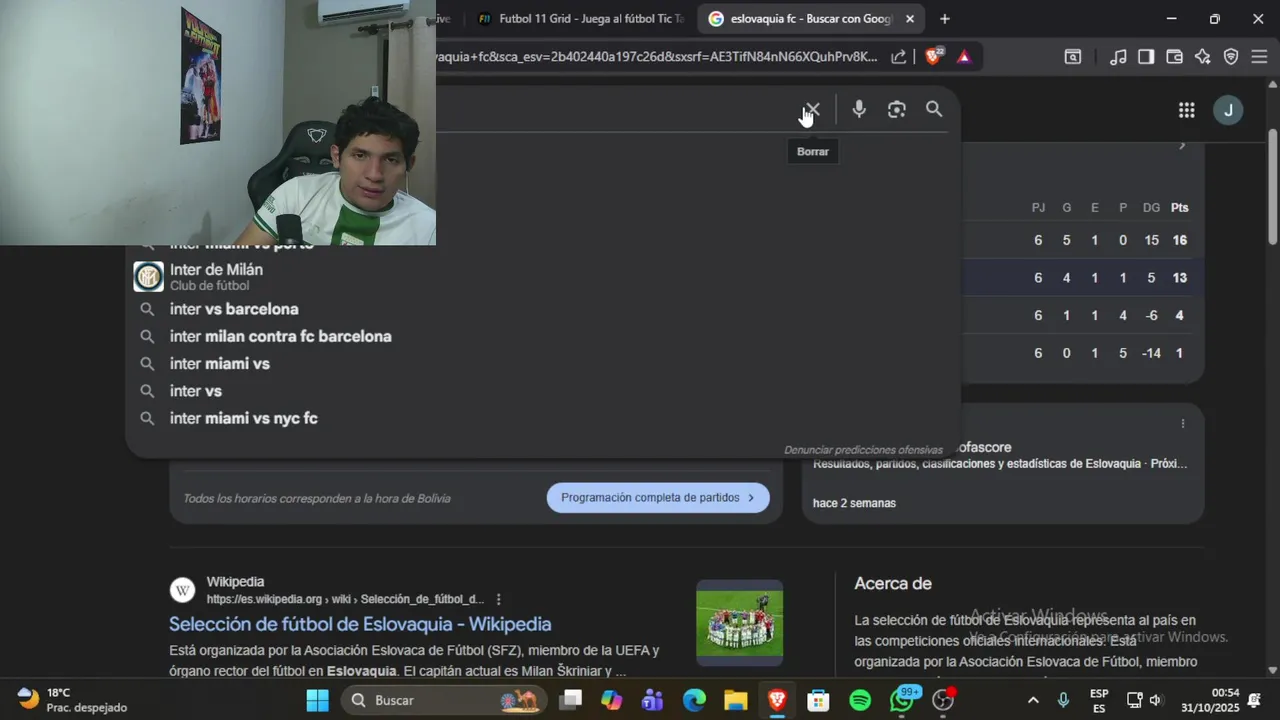Open the Brave Wallet icon
The height and width of the screenshot is (720, 1280).
click(x=1174, y=57)
